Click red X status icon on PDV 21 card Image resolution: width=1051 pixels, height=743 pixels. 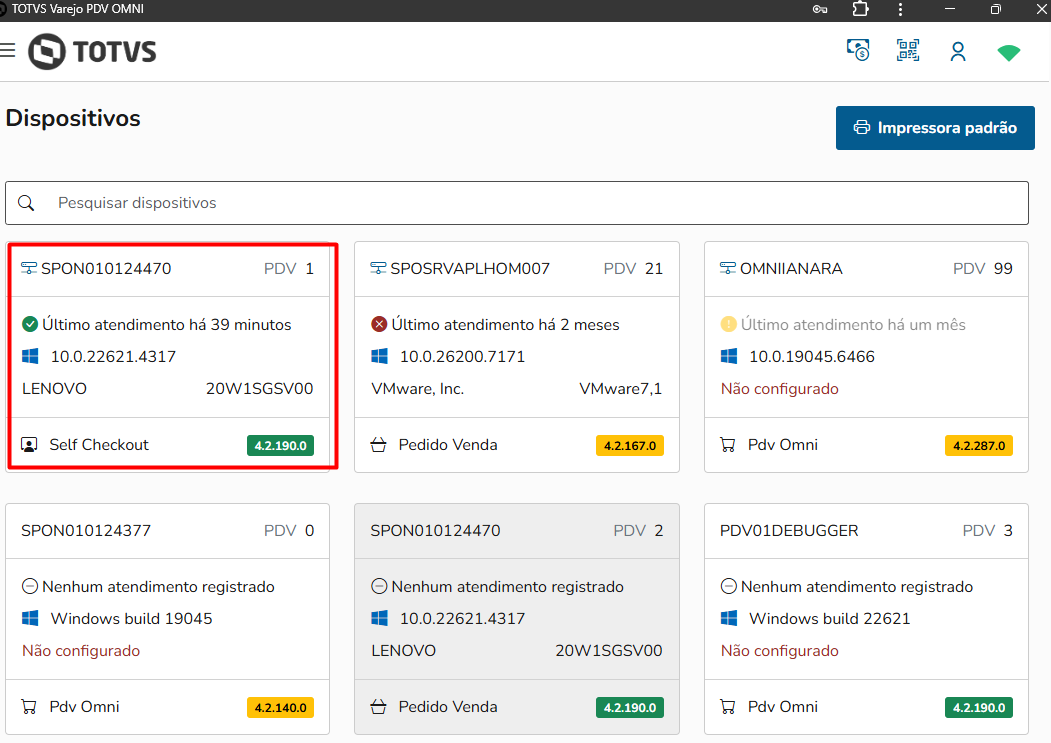pos(379,325)
